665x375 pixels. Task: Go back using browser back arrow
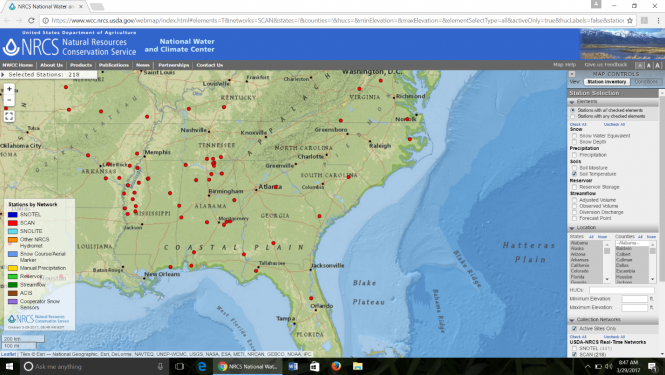(x=7, y=20)
